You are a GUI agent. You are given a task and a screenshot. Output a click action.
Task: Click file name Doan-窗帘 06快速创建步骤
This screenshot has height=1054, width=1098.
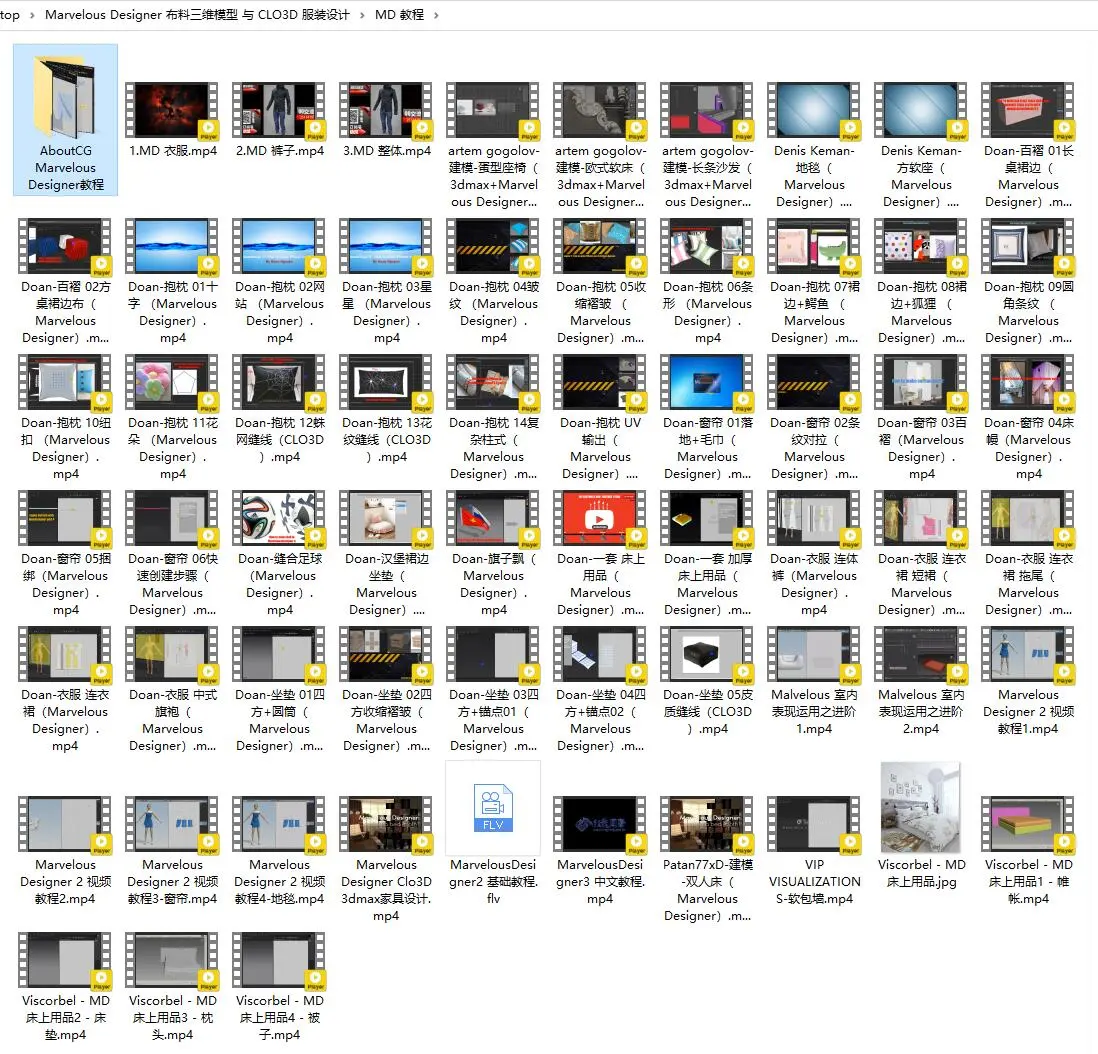172,584
